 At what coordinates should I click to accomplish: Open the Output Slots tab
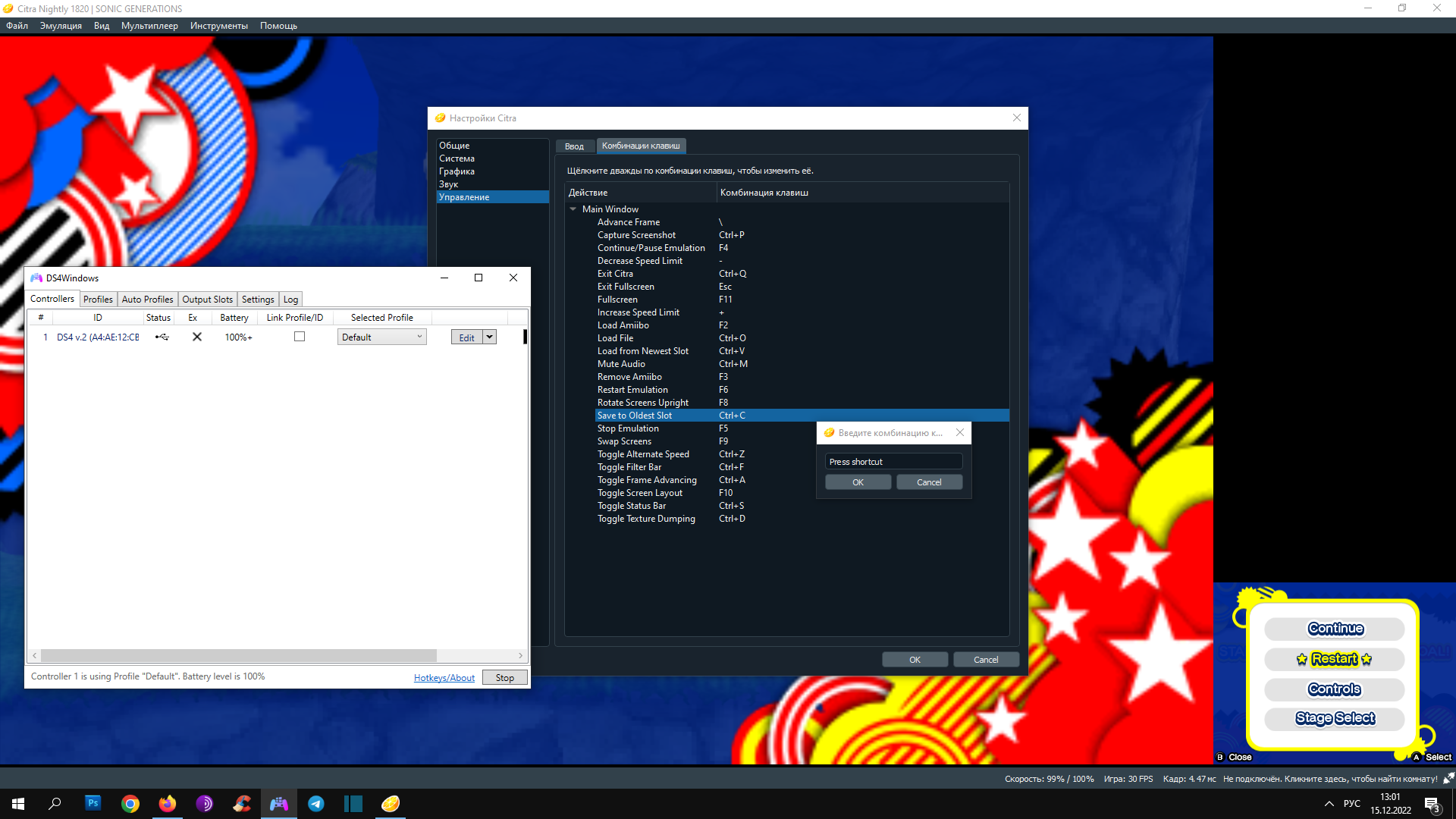click(207, 300)
